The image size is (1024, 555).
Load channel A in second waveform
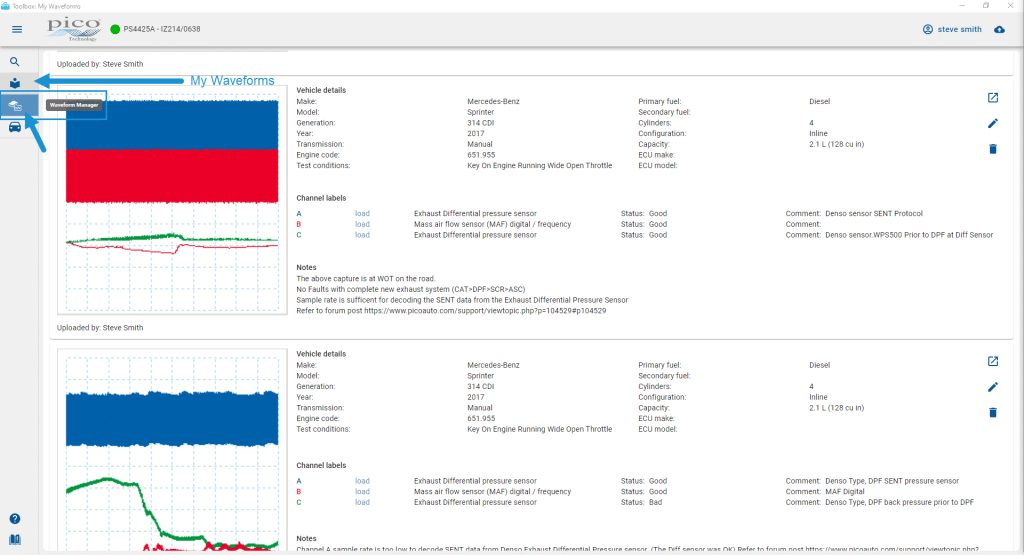pos(362,481)
